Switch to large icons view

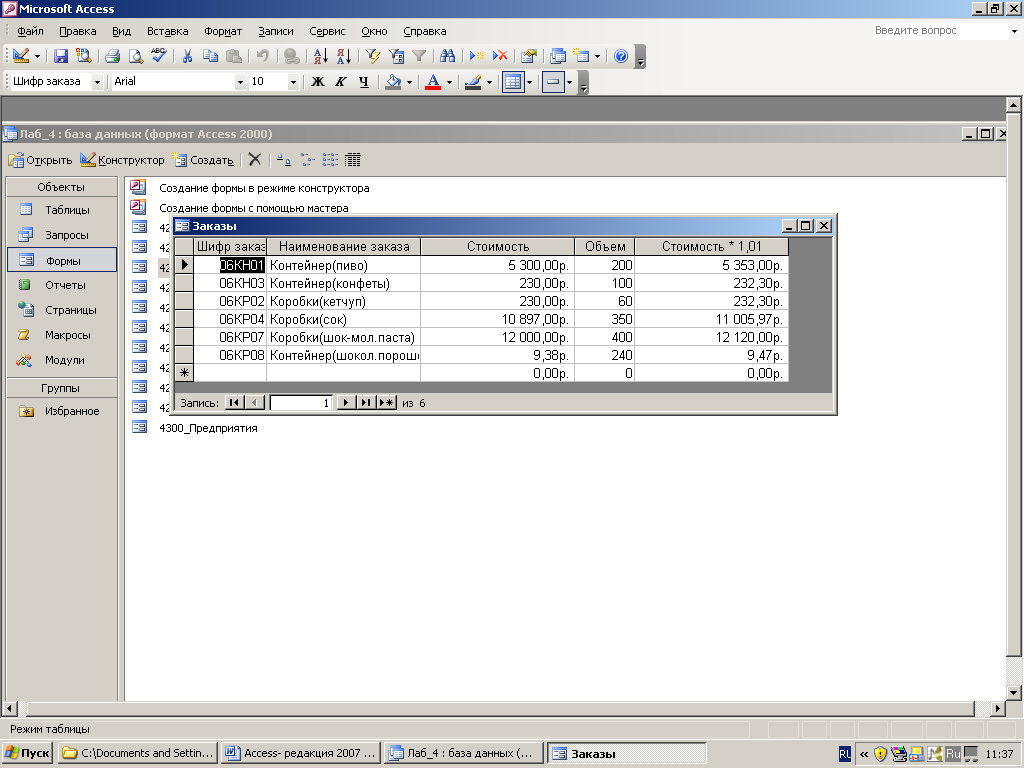[x=284, y=160]
